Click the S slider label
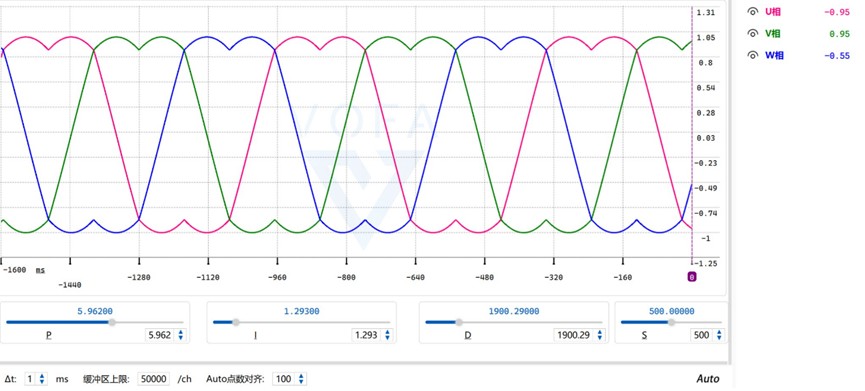 644,335
